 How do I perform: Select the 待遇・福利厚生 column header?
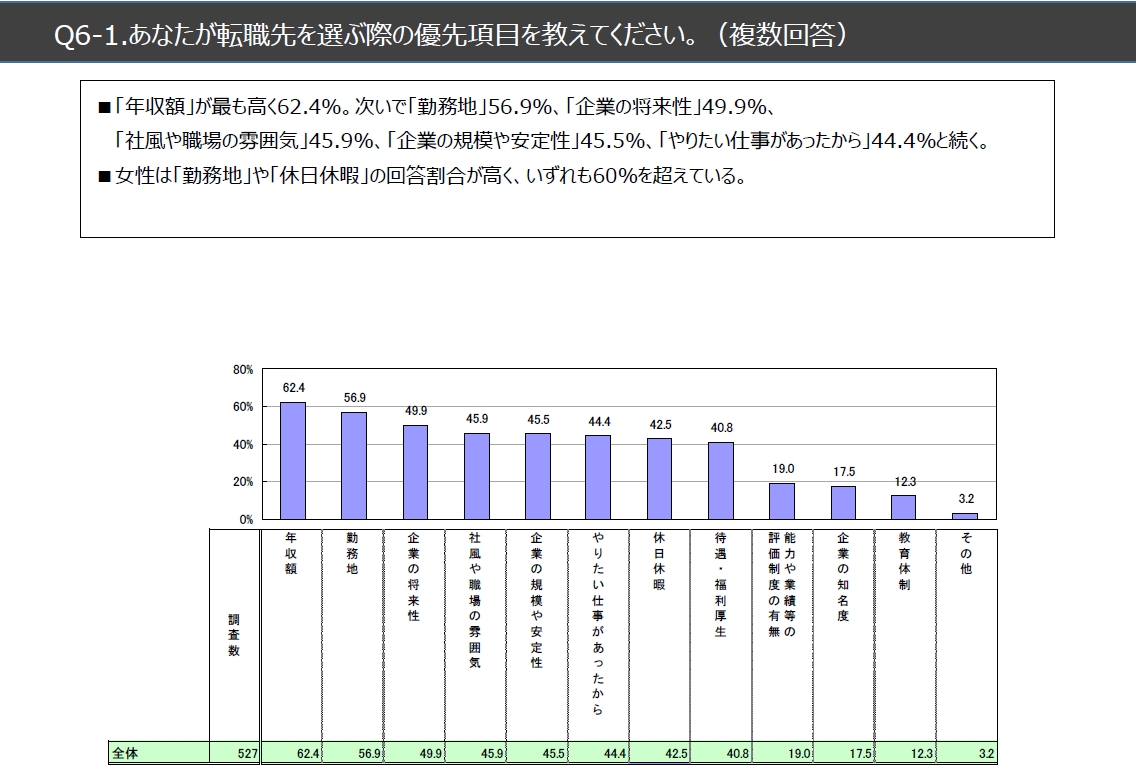[x=720, y=635]
